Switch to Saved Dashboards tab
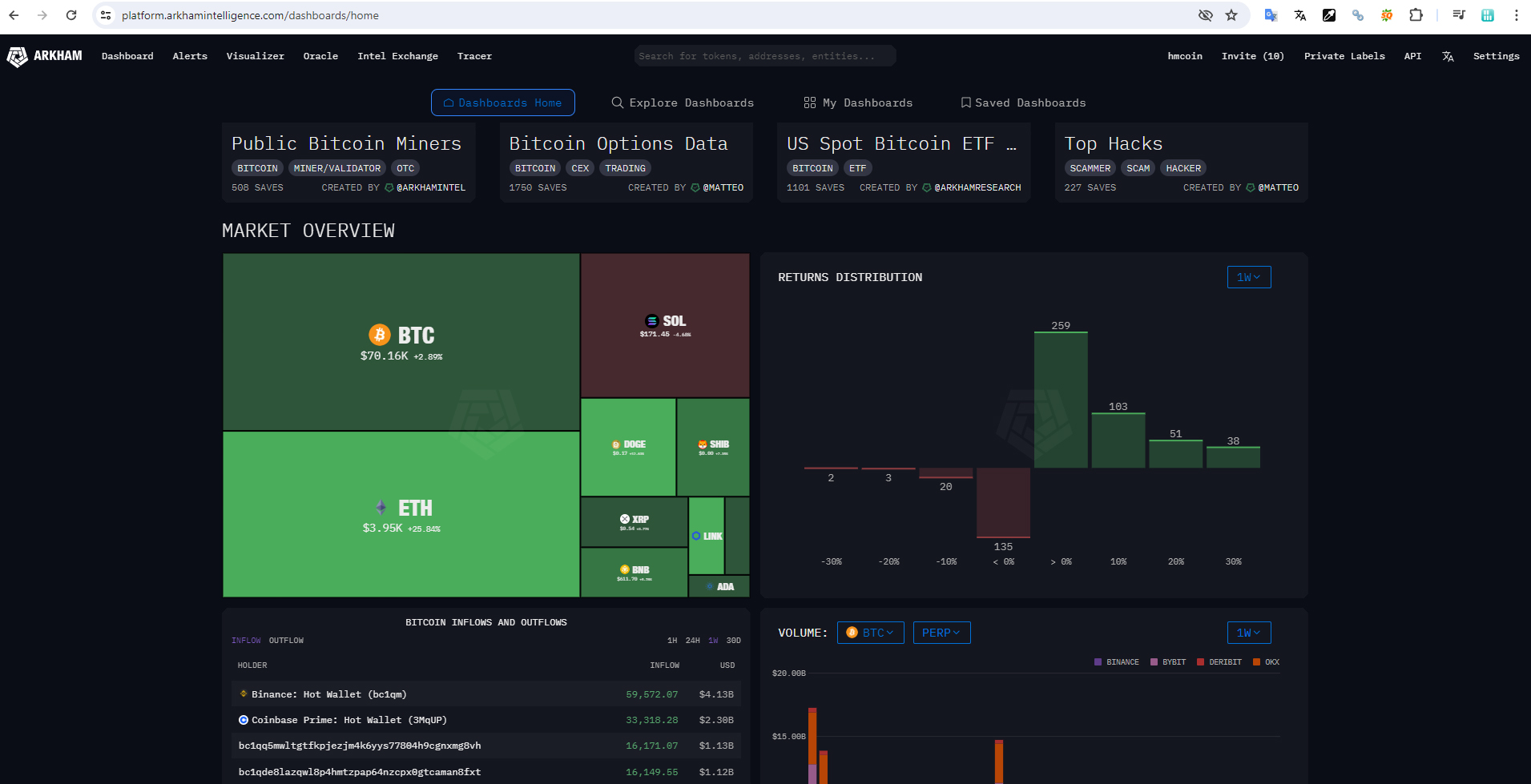 click(1023, 103)
